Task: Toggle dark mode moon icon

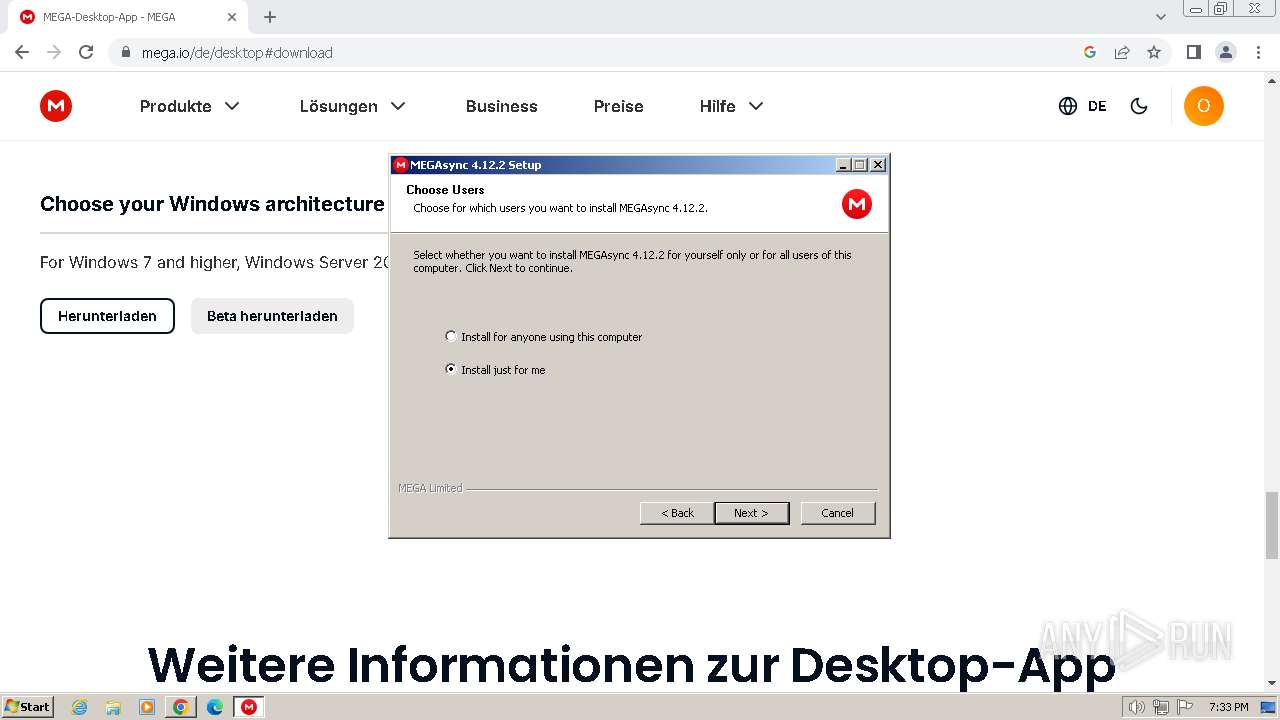Action: [x=1139, y=106]
